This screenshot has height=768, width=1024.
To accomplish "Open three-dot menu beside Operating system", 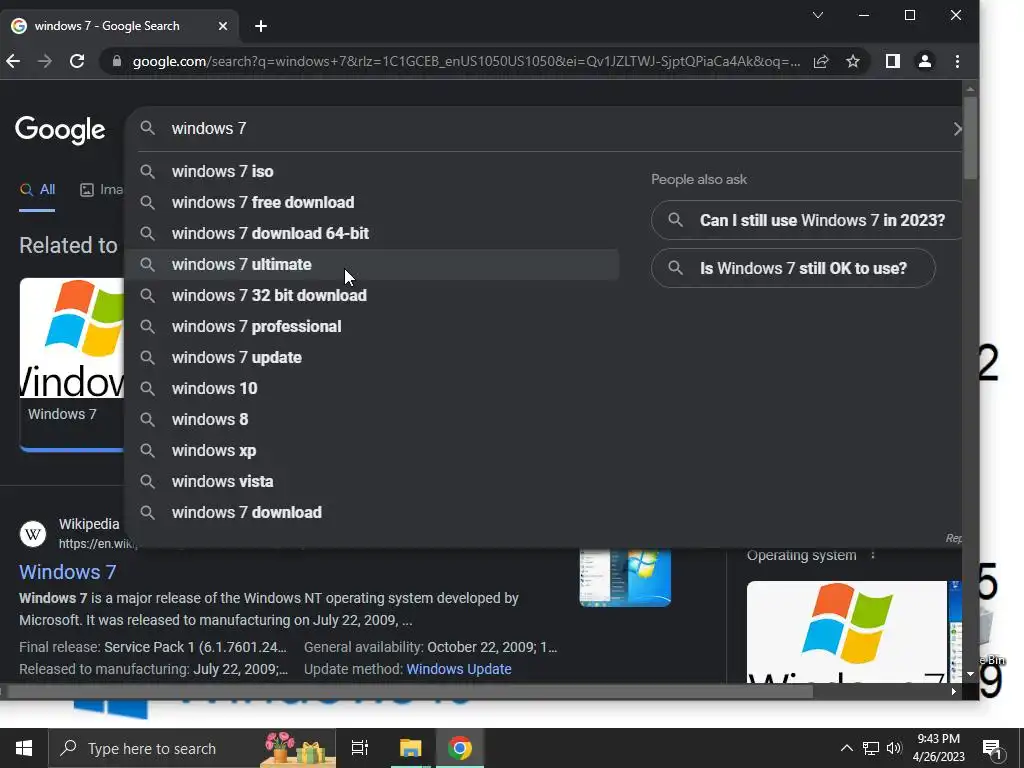I will [x=873, y=555].
